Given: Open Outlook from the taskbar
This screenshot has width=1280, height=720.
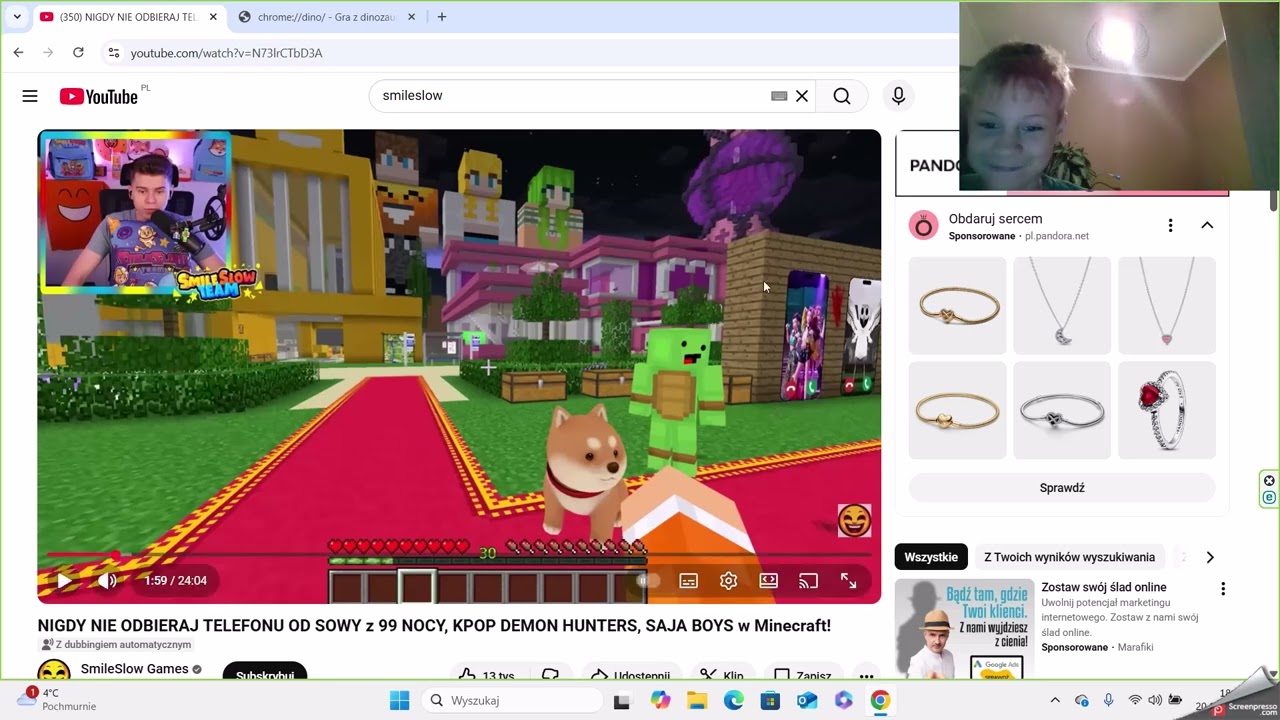Looking at the screenshot, I should pos(807,700).
